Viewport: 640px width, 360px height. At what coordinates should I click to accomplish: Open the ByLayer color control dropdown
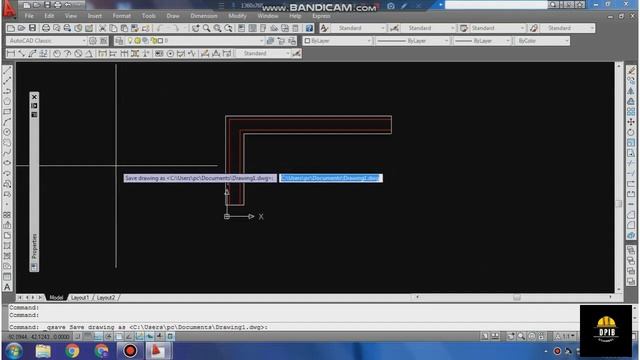pyautogui.click(x=369, y=41)
